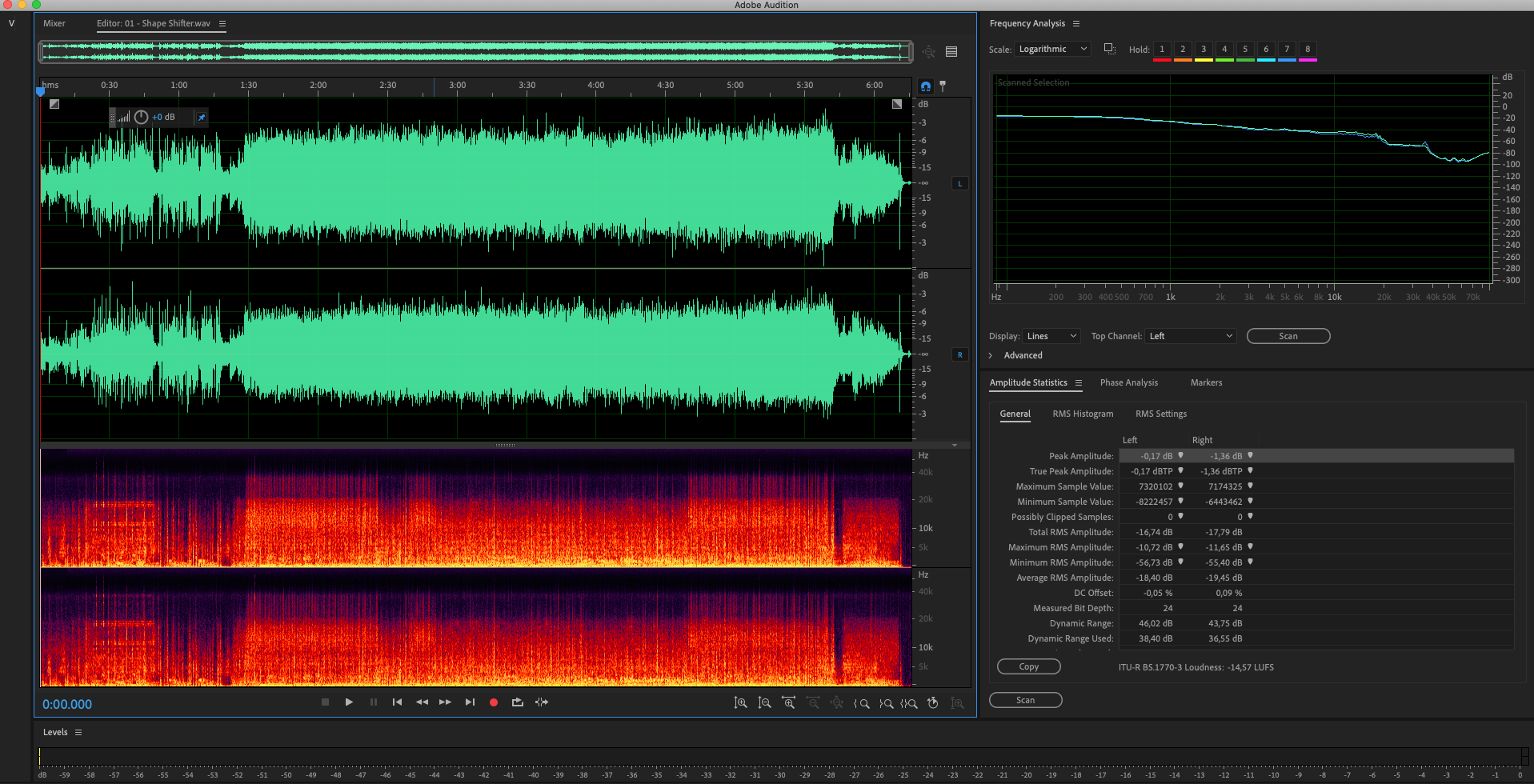Screen dimensions: 1534x784
Task: Click the Skip Selection icon
Action: 542,702
